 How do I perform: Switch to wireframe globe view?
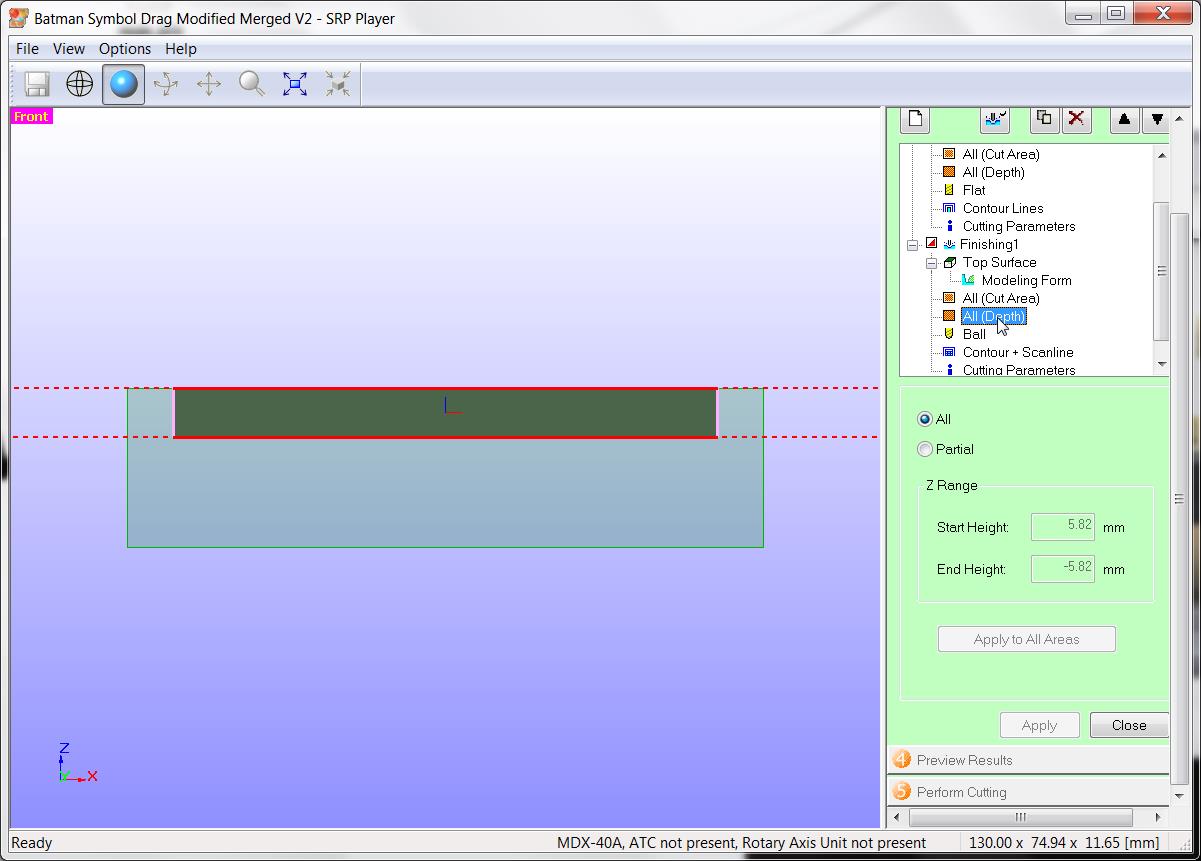click(80, 84)
